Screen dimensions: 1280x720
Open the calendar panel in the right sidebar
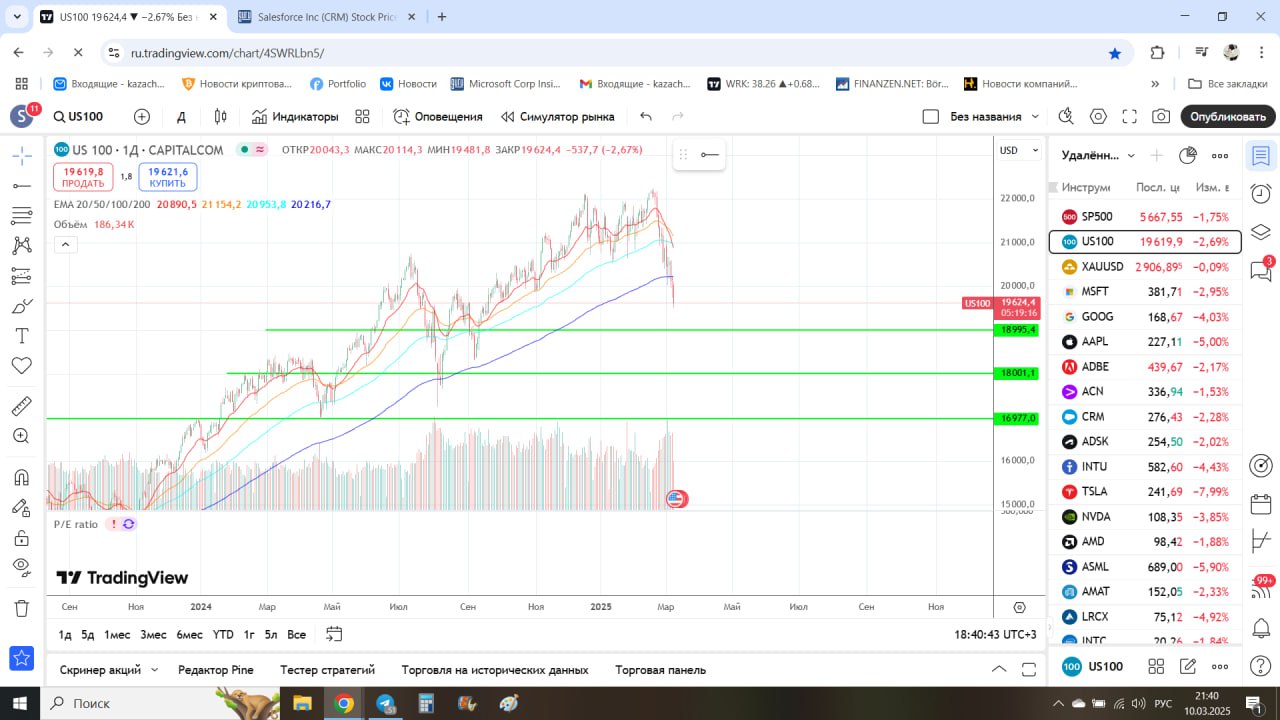1261,504
